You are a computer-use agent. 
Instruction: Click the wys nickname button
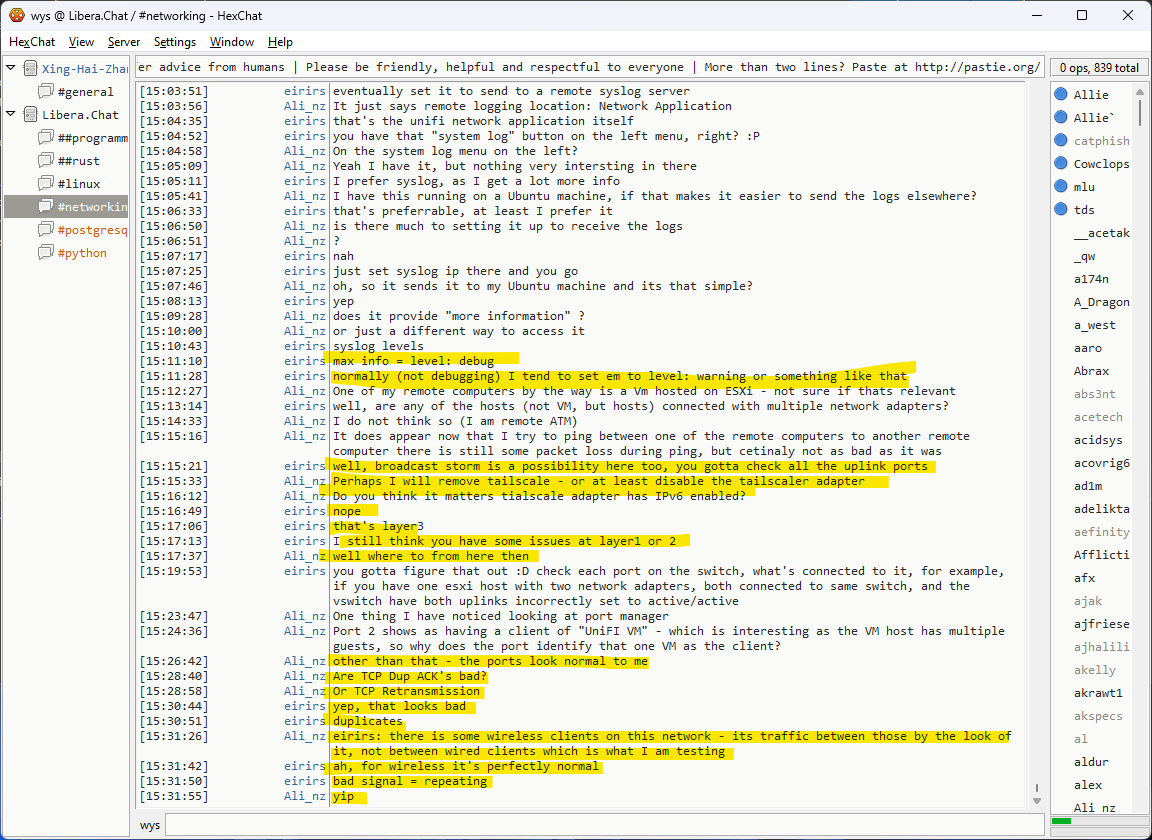click(150, 825)
